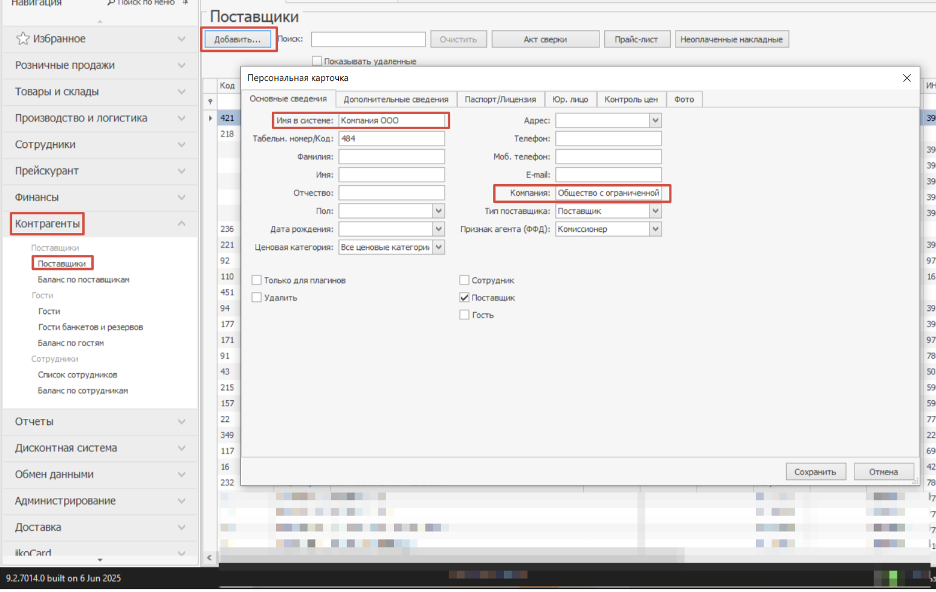Click the Табельн. номер/Код field
Viewport: 936px width, 592px height.
tap(392, 138)
